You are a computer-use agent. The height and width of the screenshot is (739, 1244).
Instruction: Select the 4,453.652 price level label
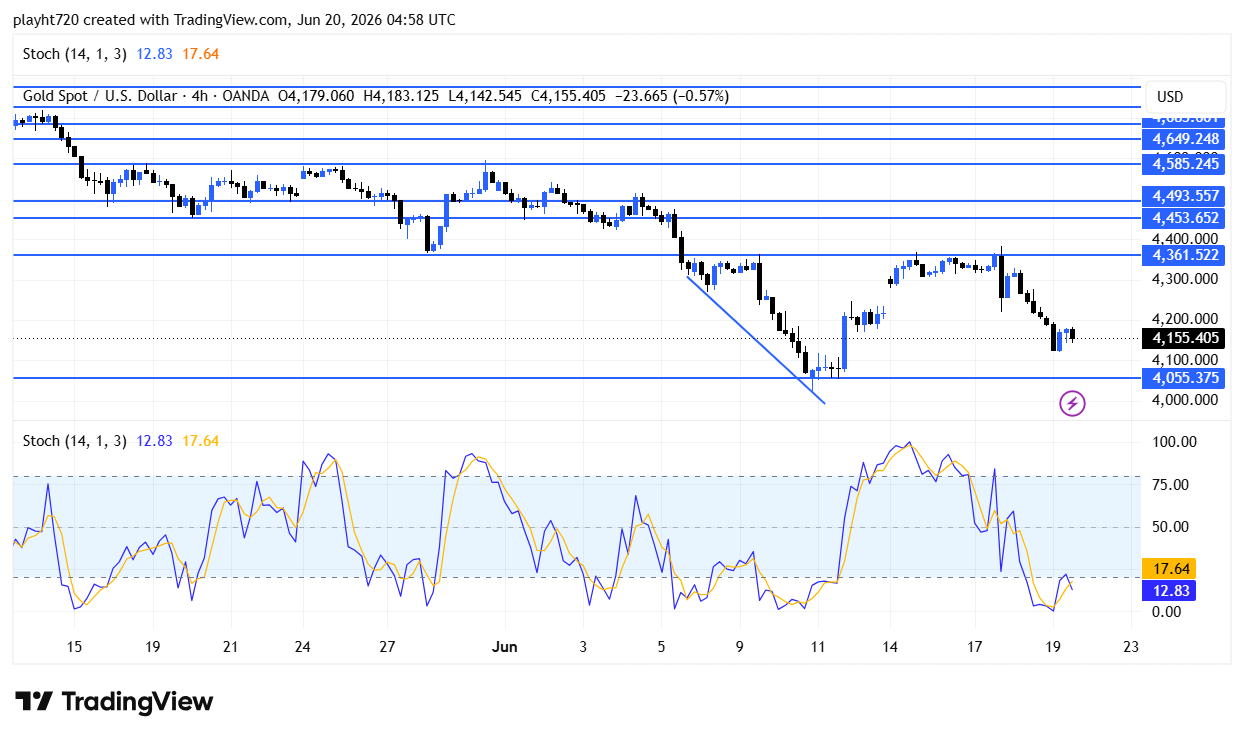(1186, 218)
